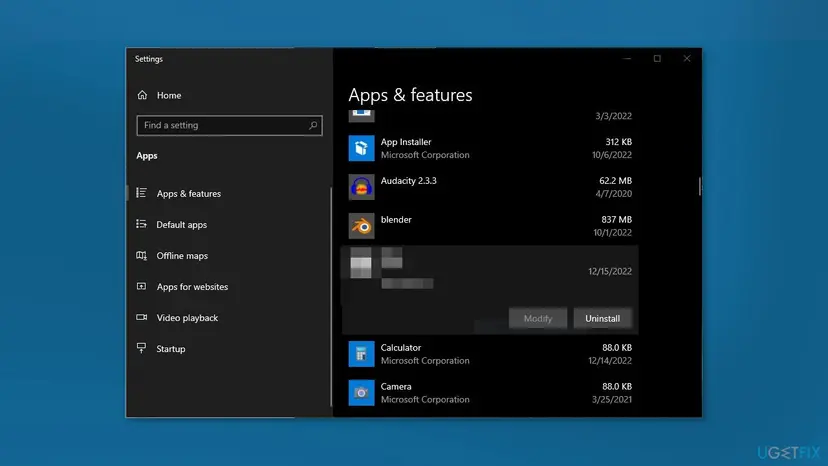Select the Audacity 2.3.3 entry name

point(408,181)
